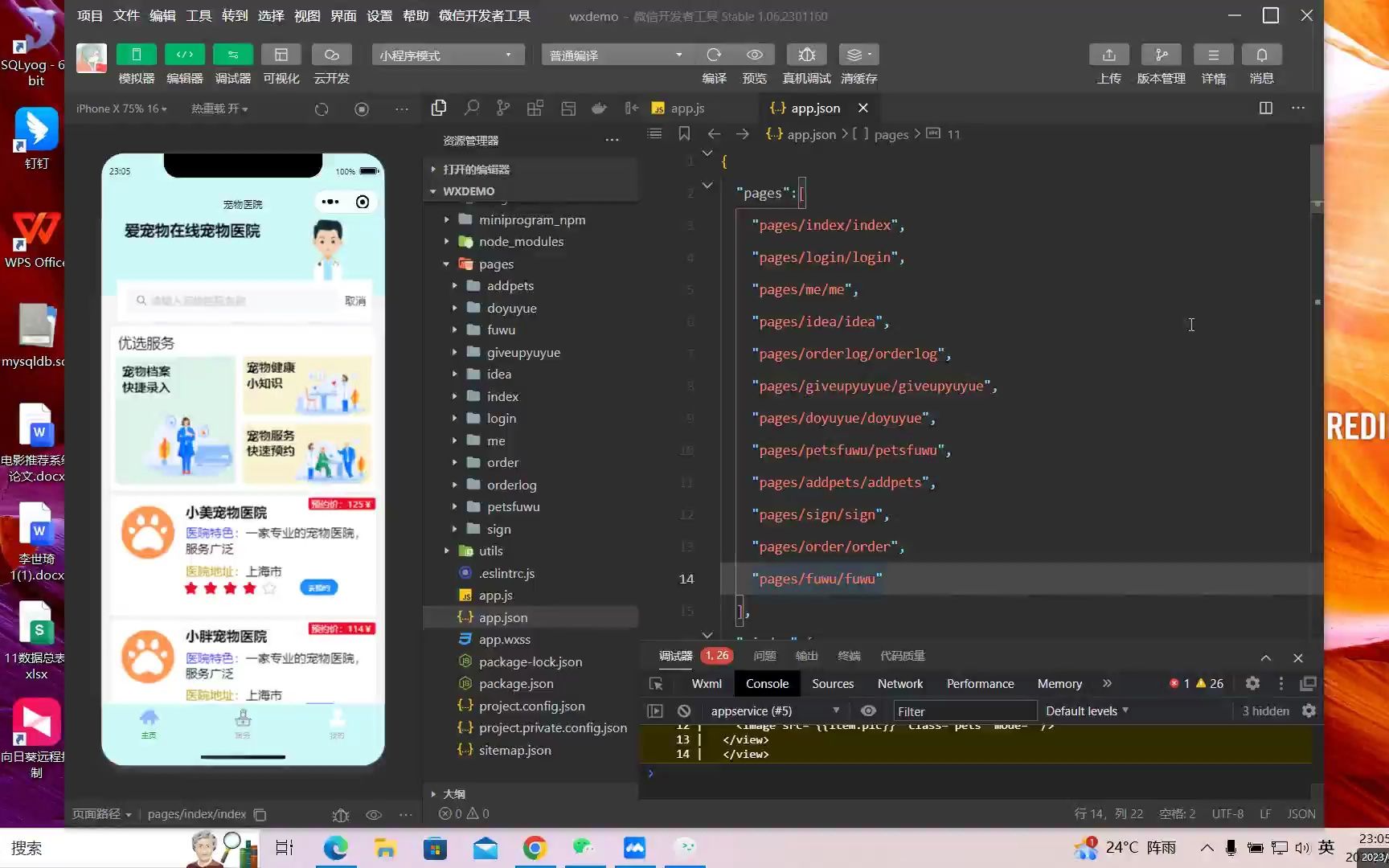Click the simulator refresh icon
The height and width of the screenshot is (868, 1389).
point(322,108)
